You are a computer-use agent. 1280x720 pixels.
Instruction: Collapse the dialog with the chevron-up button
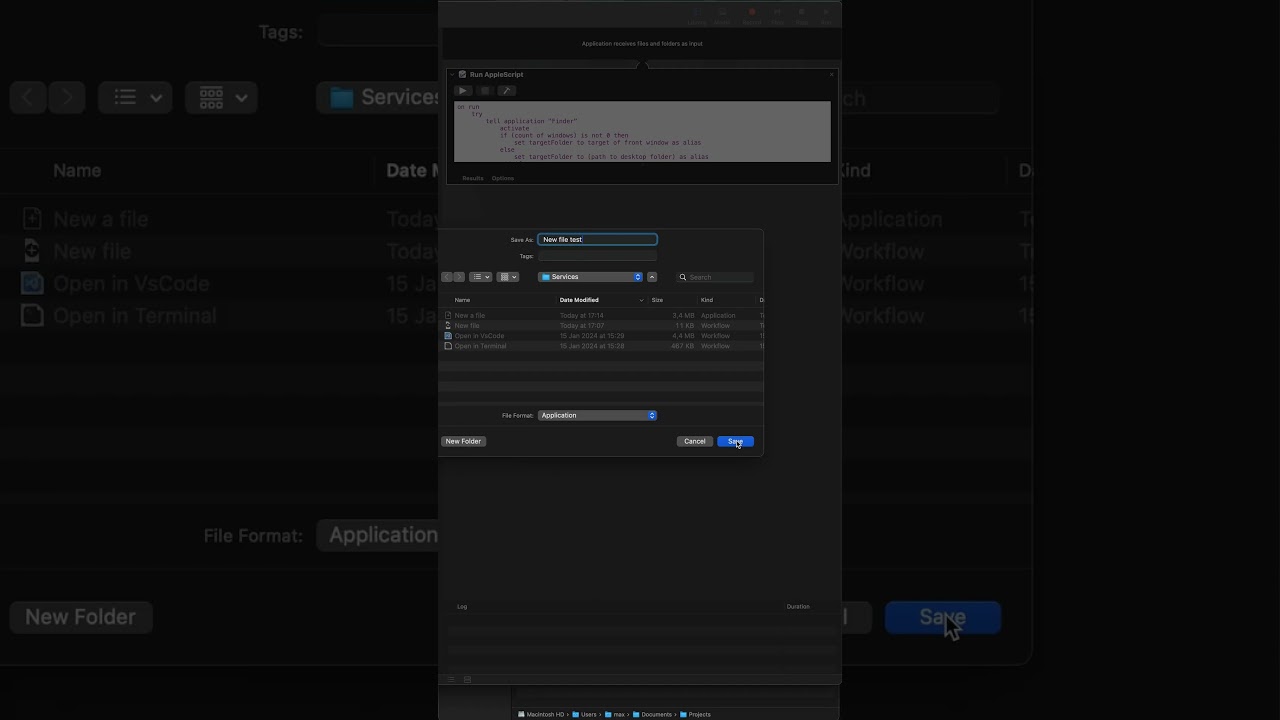coord(652,277)
